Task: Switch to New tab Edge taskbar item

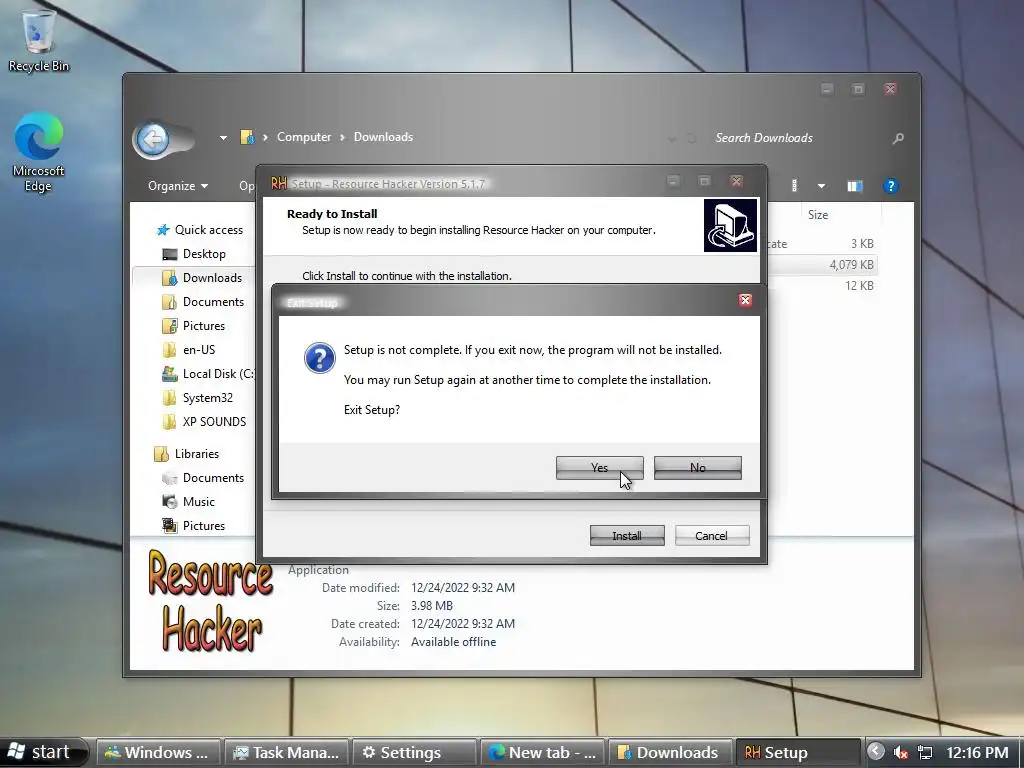Action: [542, 753]
